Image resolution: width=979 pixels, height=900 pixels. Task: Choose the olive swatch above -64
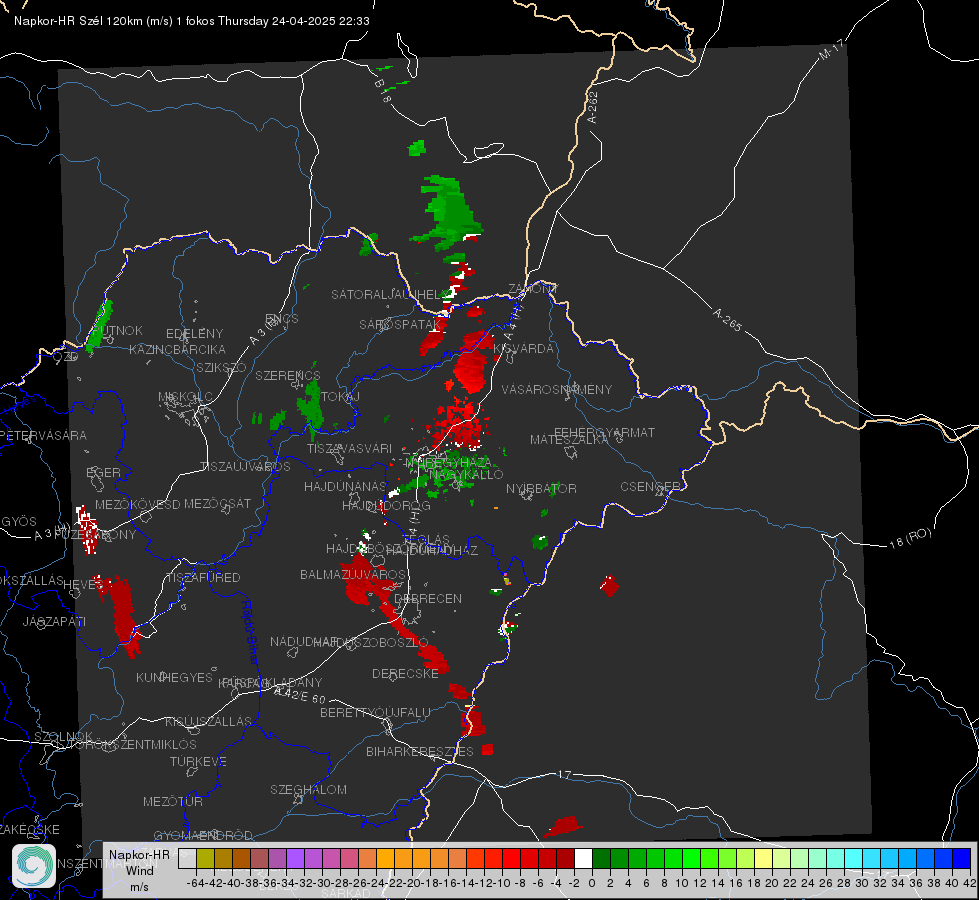(205, 858)
